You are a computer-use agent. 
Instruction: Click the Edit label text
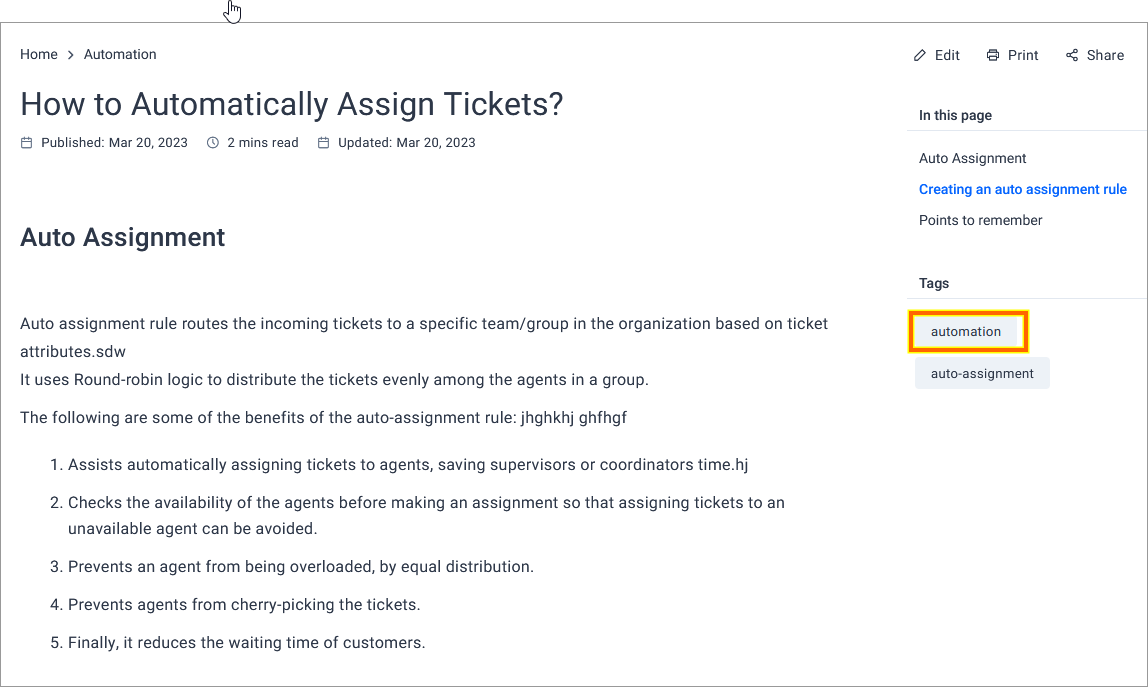(x=947, y=55)
